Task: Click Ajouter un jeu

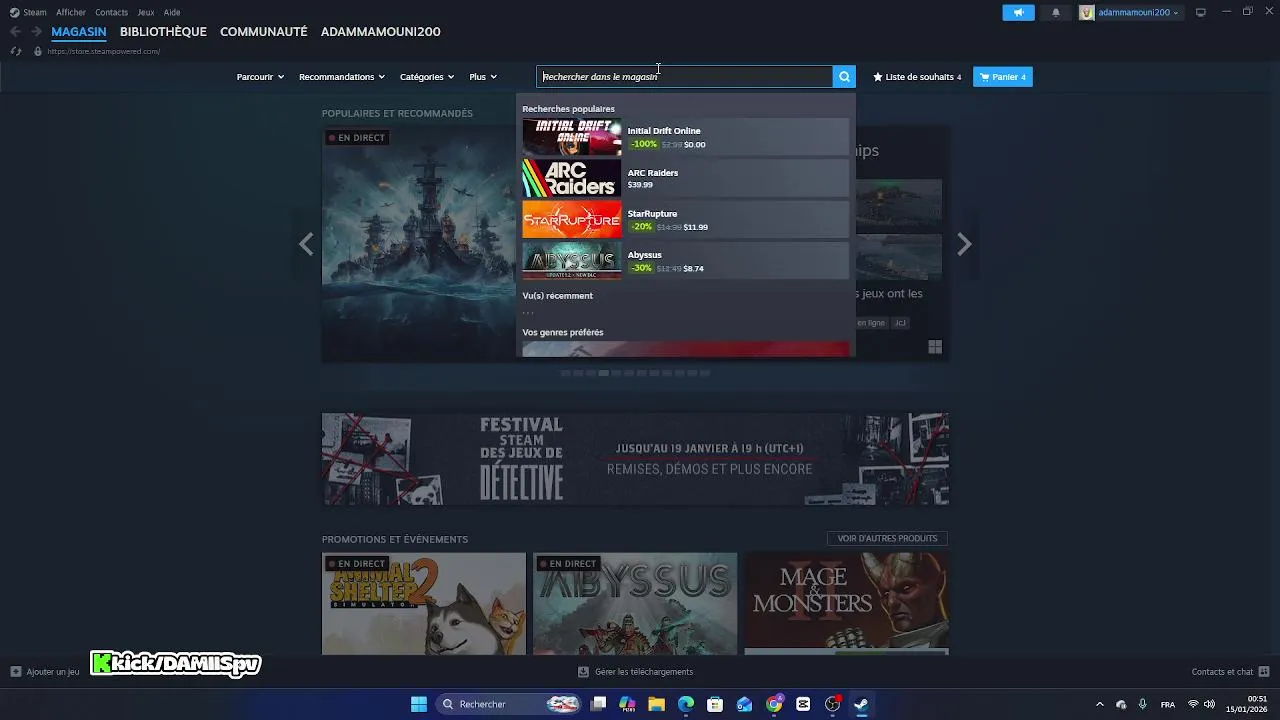Action: 45,672
